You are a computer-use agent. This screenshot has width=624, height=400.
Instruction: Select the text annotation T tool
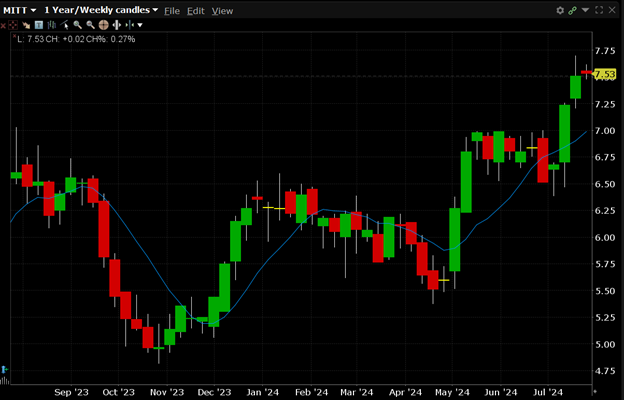coord(39,25)
